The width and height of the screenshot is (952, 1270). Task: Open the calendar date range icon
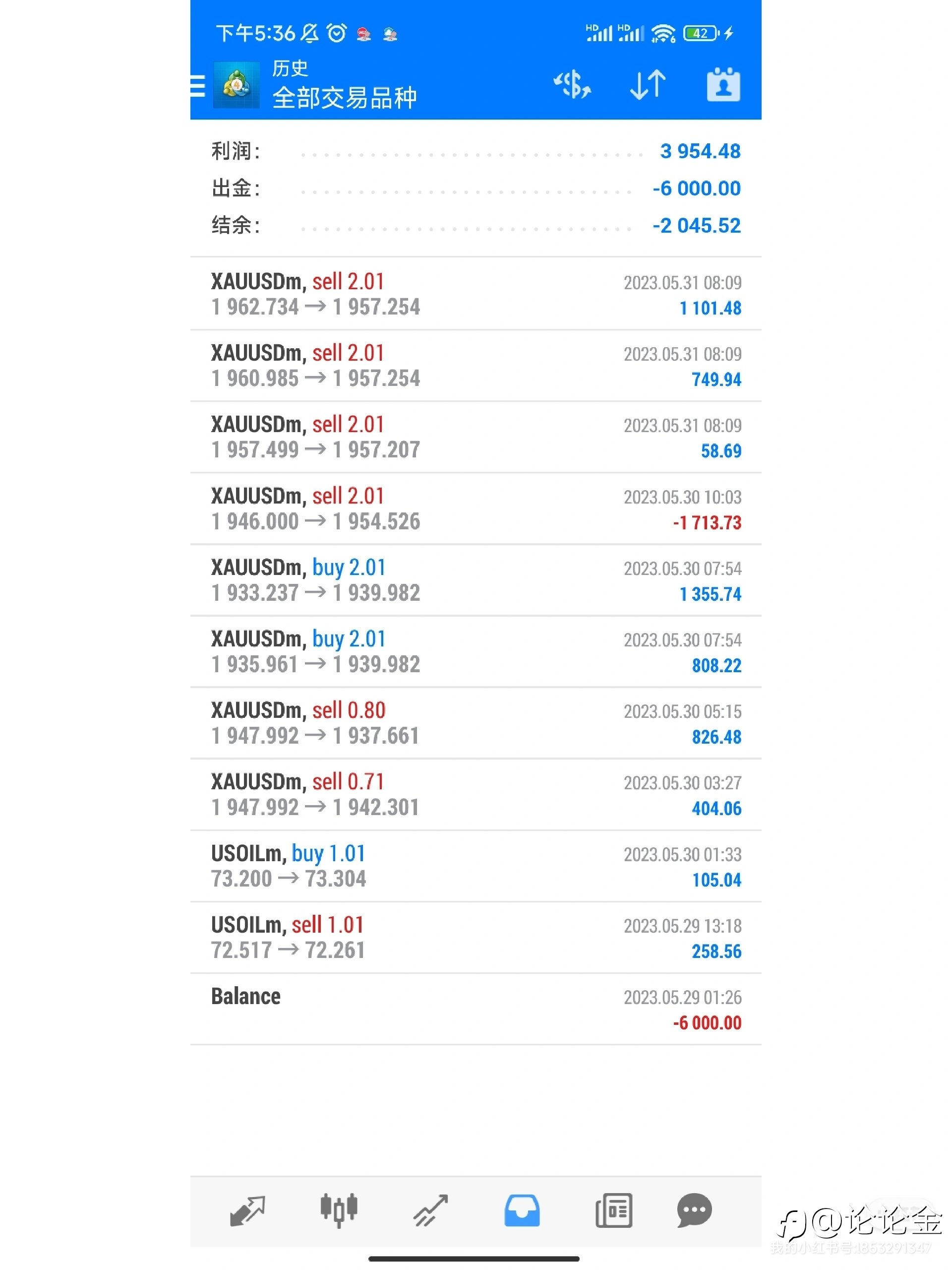point(723,85)
